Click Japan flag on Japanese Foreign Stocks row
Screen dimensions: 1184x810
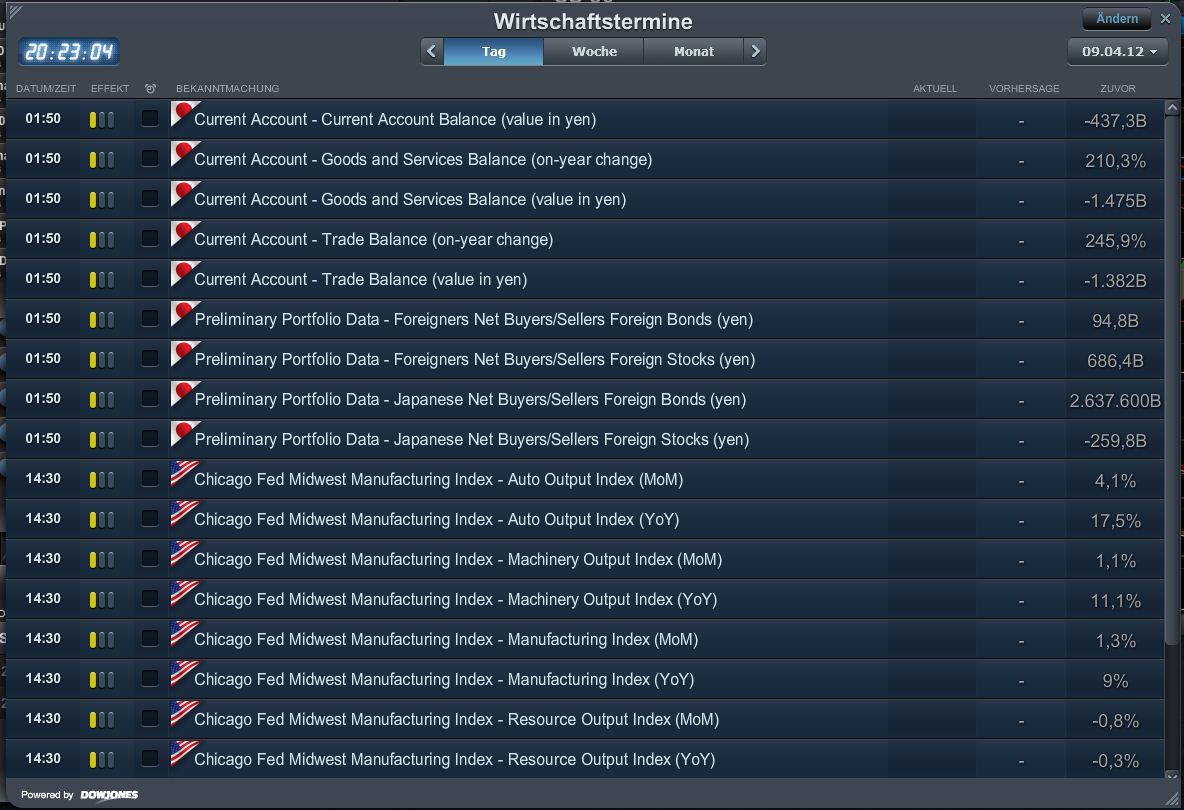[x=185, y=434]
